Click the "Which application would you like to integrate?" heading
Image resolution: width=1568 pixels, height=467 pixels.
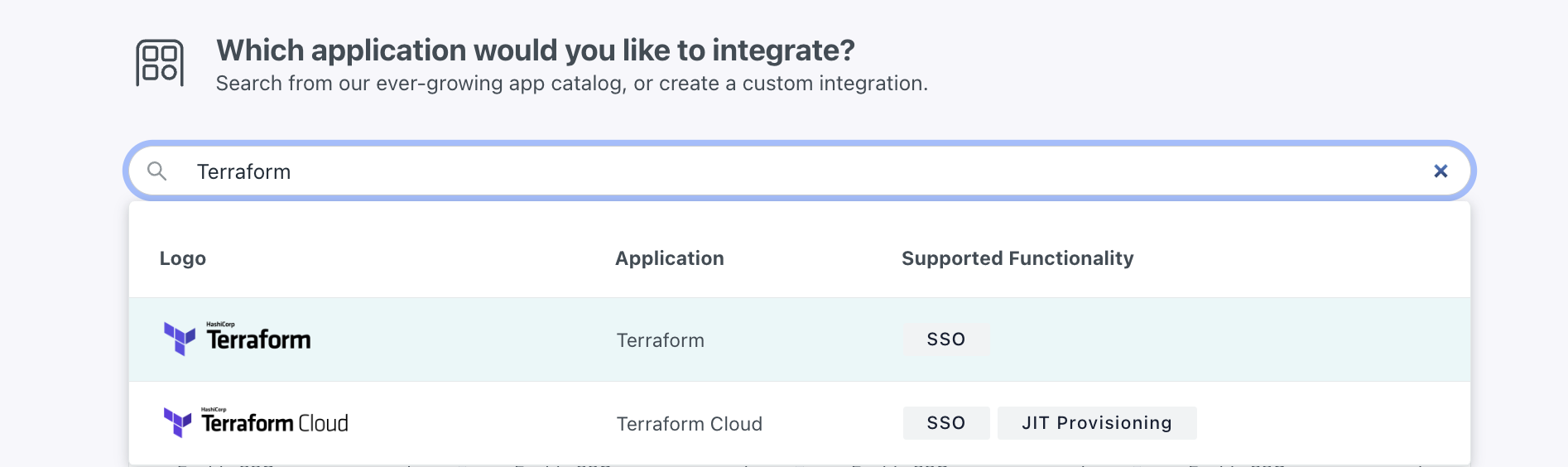coord(535,51)
